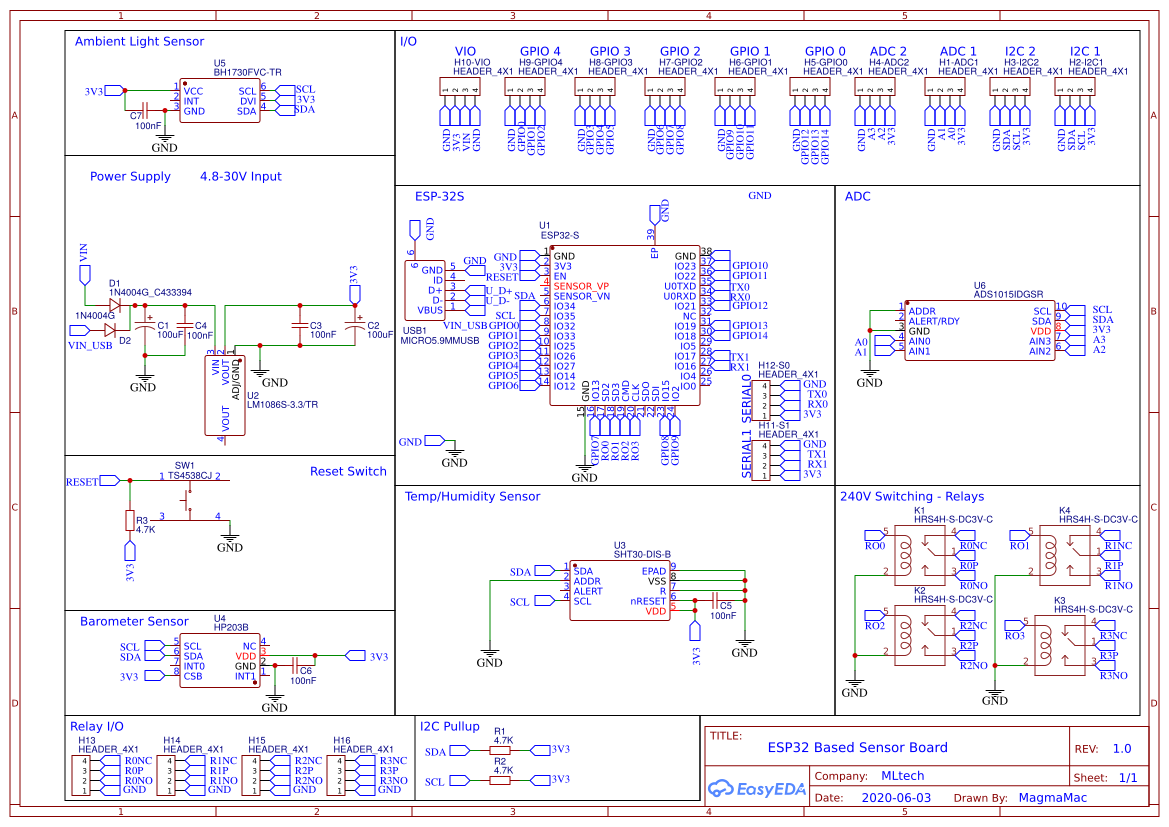The height and width of the screenshot is (827, 1169).
Task: Select capacitor C6 near the barometer
Action: click(x=295, y=665)
